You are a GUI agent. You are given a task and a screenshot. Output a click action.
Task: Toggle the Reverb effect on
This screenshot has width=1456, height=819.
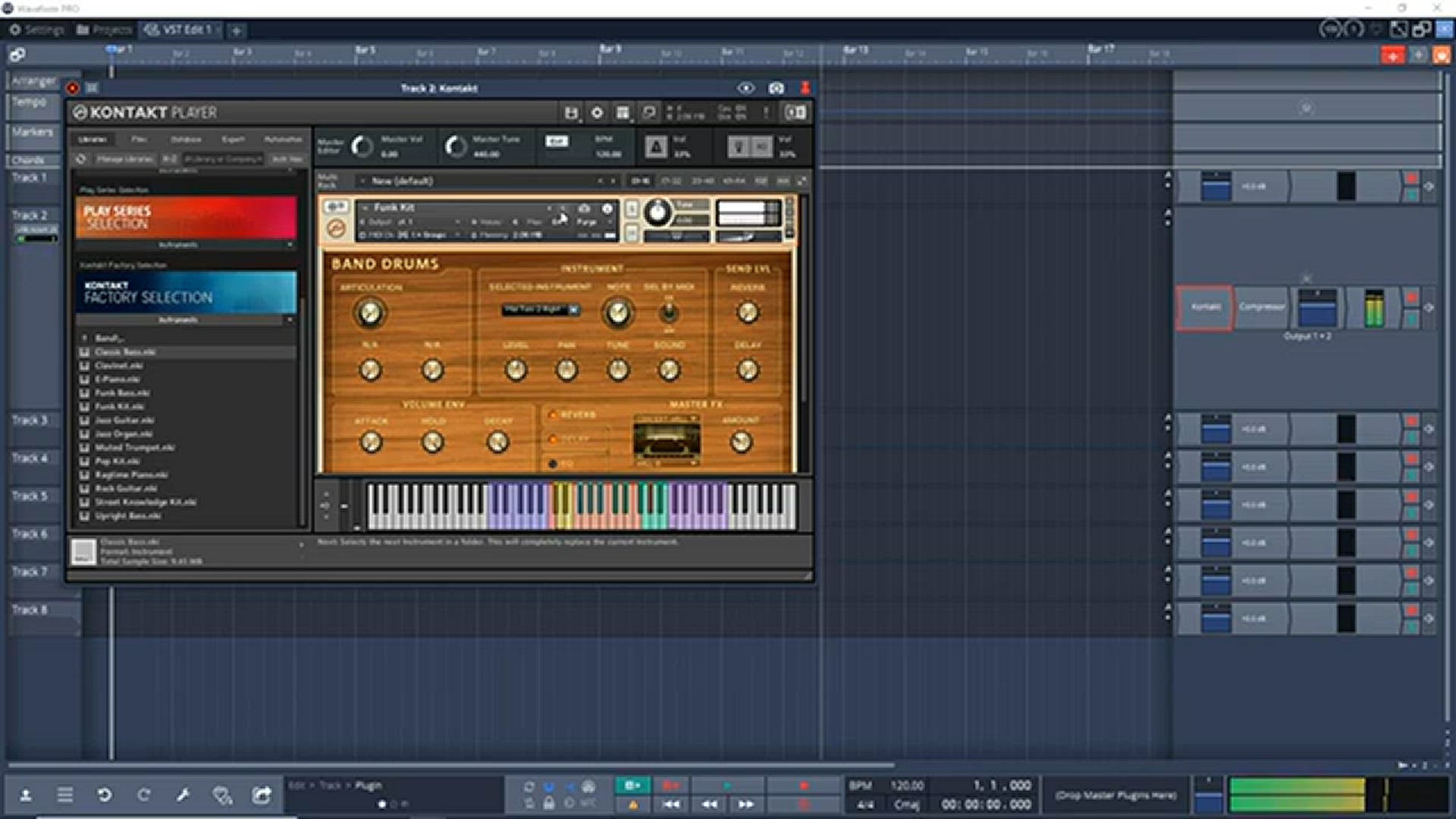pyautogui.click(x=553, y=415)
